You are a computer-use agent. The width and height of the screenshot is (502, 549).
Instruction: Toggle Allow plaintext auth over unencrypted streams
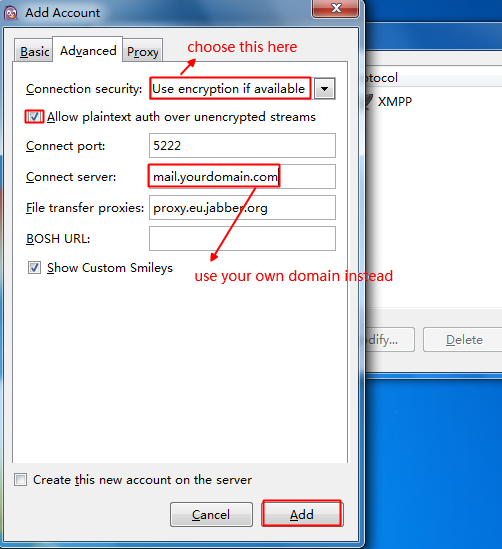click(x=34, y=117)
